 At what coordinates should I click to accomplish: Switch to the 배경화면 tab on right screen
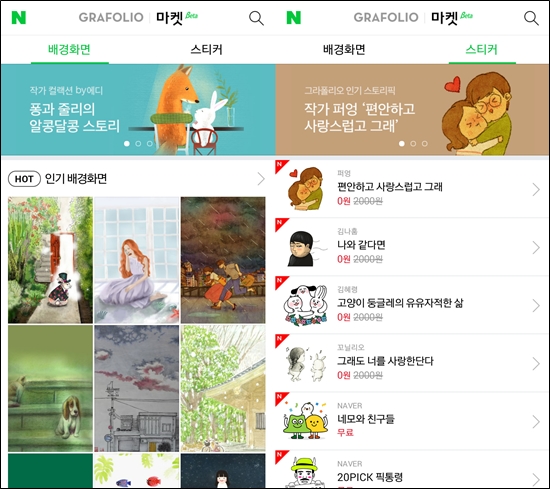pos(344,49)
